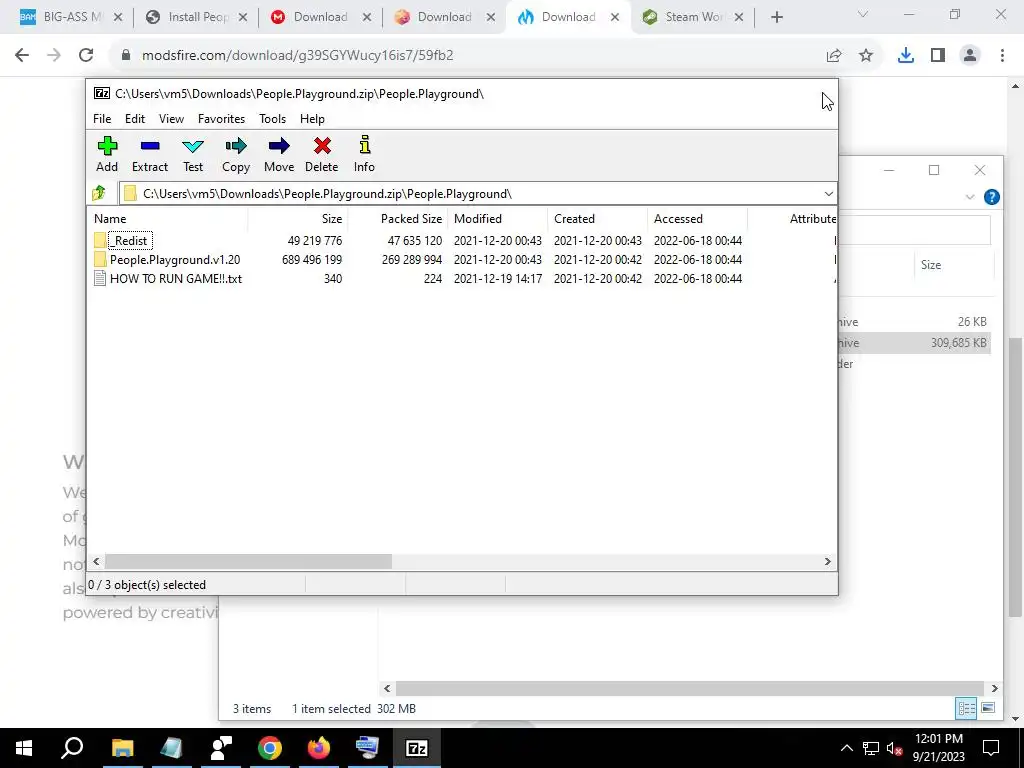Go back in Chrome

coord(22,56)
